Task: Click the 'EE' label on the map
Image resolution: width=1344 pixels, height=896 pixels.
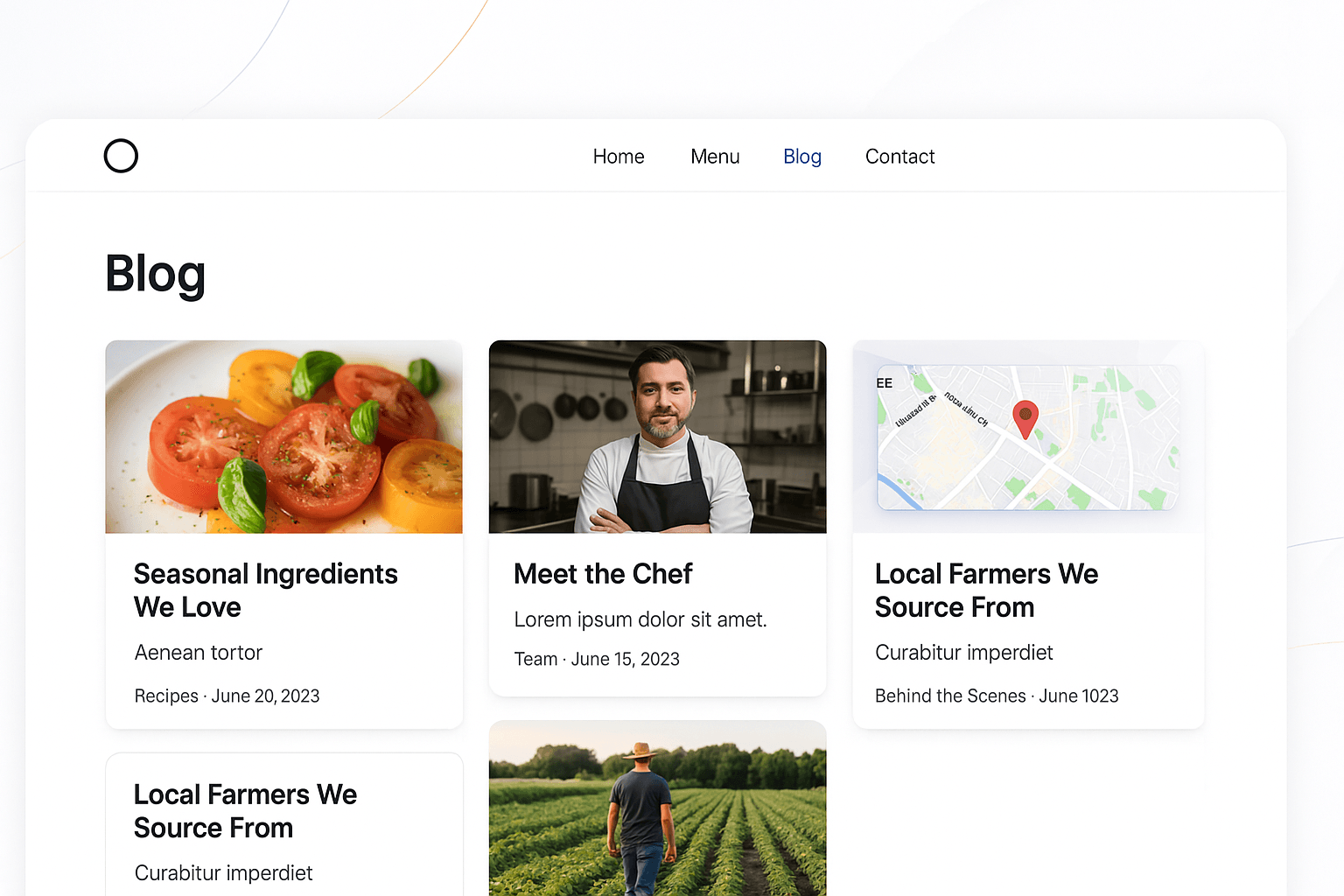Action: coord(885,383)
